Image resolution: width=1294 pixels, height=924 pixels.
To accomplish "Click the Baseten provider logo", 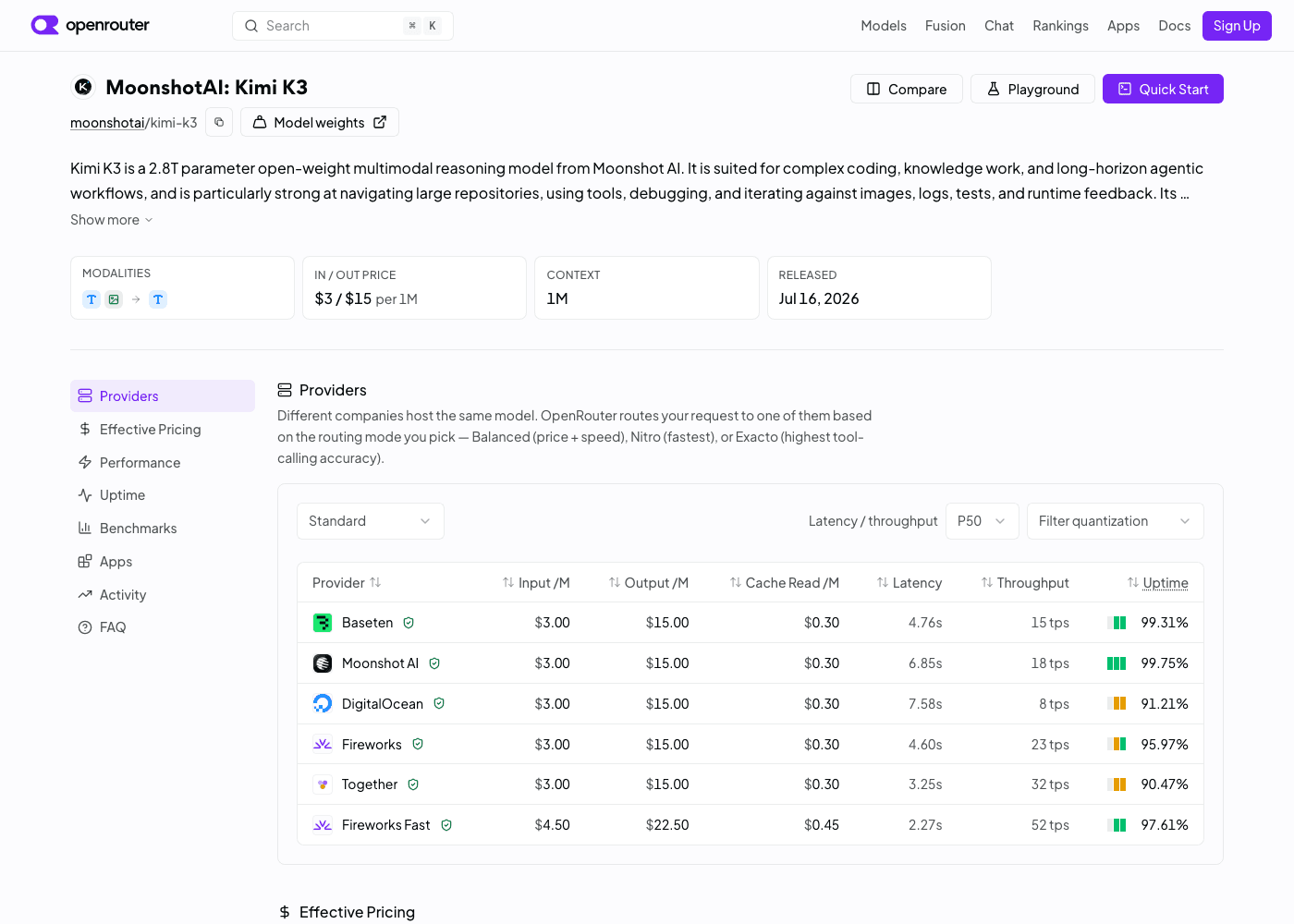I will [x=323, y=623].
